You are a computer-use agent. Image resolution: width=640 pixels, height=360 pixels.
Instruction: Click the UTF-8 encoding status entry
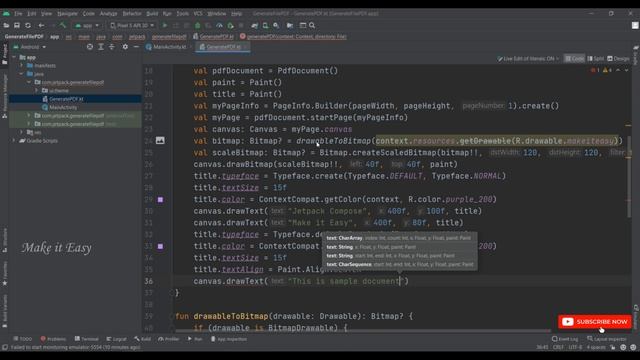click(575, 347)
